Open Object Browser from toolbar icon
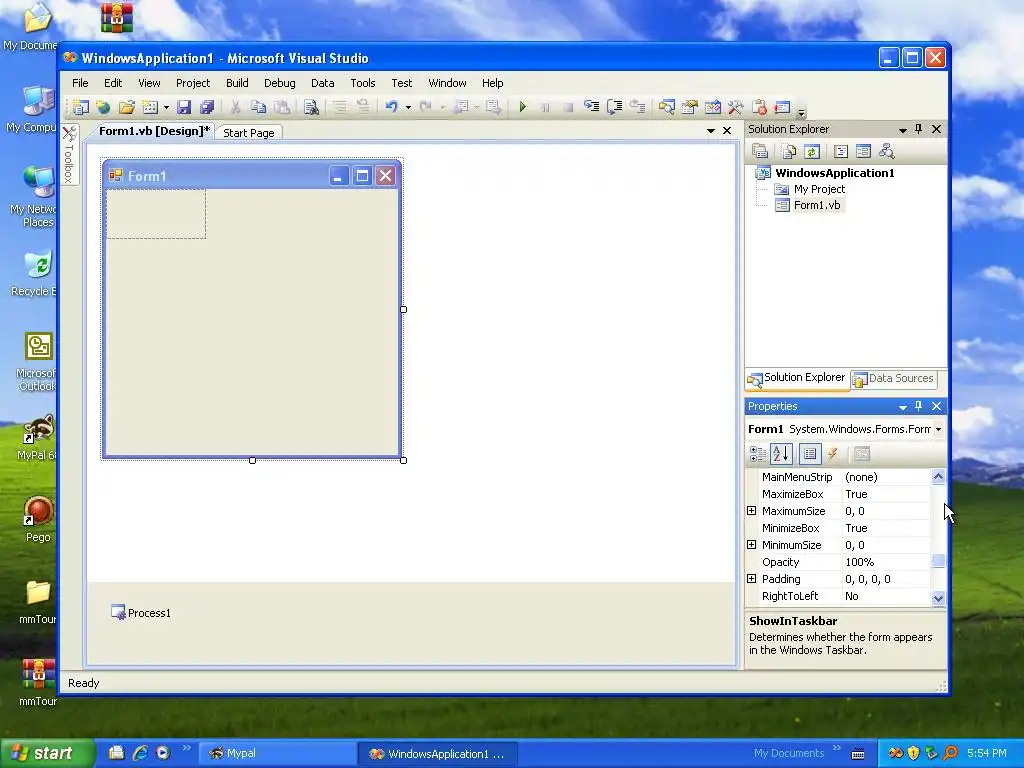The width and height of the screenshot is (1024, 768). [712, 106]
